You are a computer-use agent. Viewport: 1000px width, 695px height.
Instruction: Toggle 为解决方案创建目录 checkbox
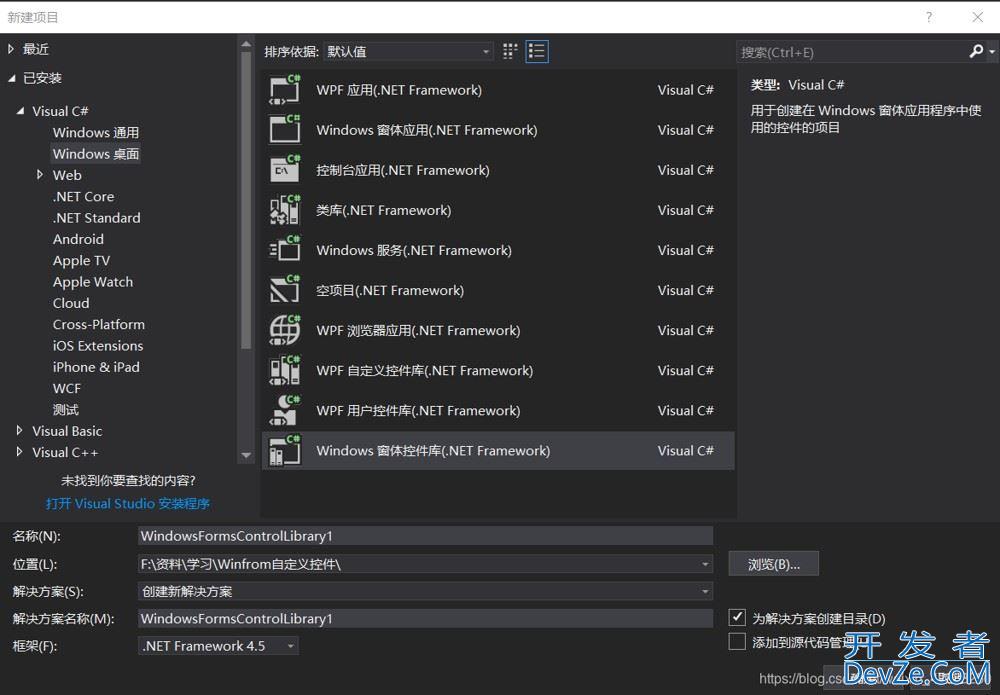pos(737,617)
